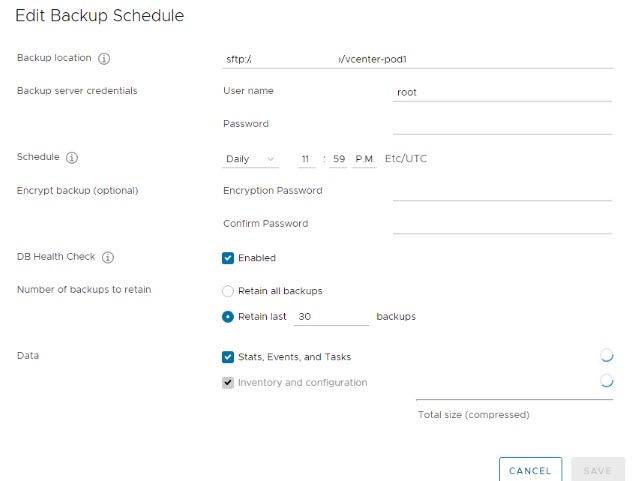This screenshot has height=481, width=637.
Task: Click the User name field containing root
Action: [502, 92]
